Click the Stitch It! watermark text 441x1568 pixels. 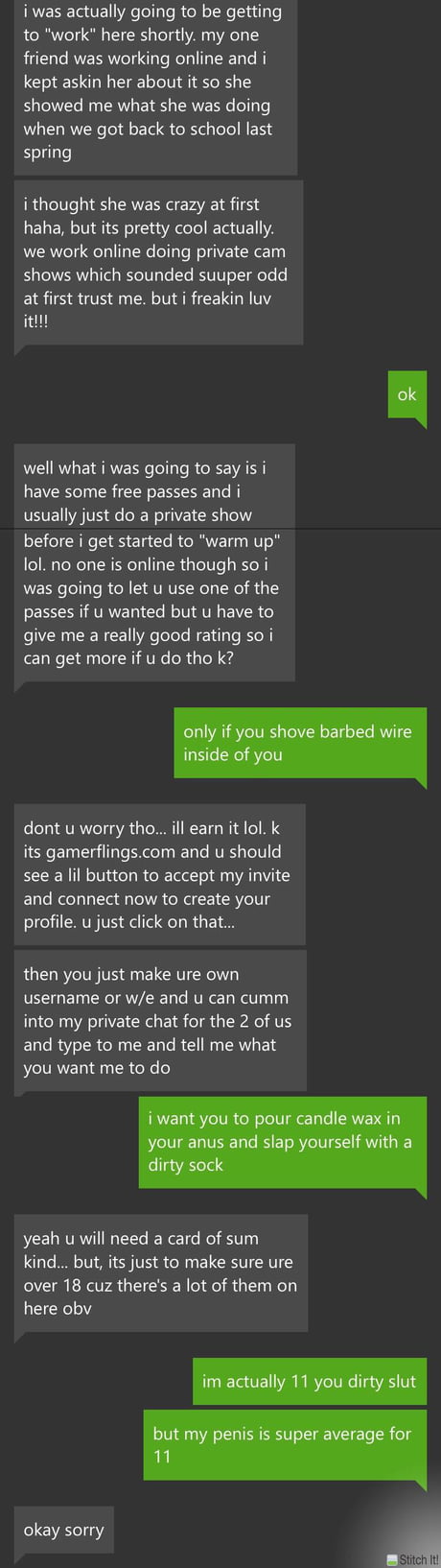[419, 1560]
